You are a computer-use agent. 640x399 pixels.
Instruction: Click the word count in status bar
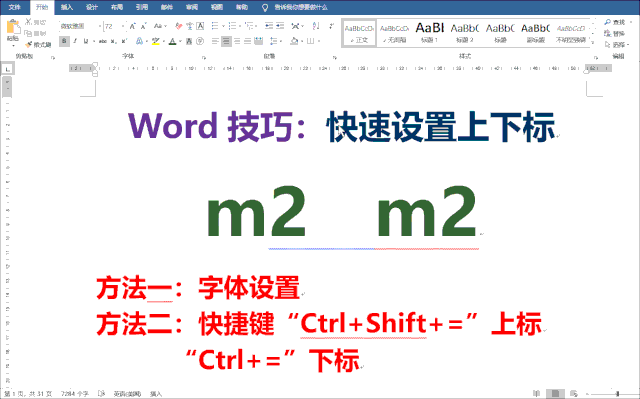coord(75,394)
